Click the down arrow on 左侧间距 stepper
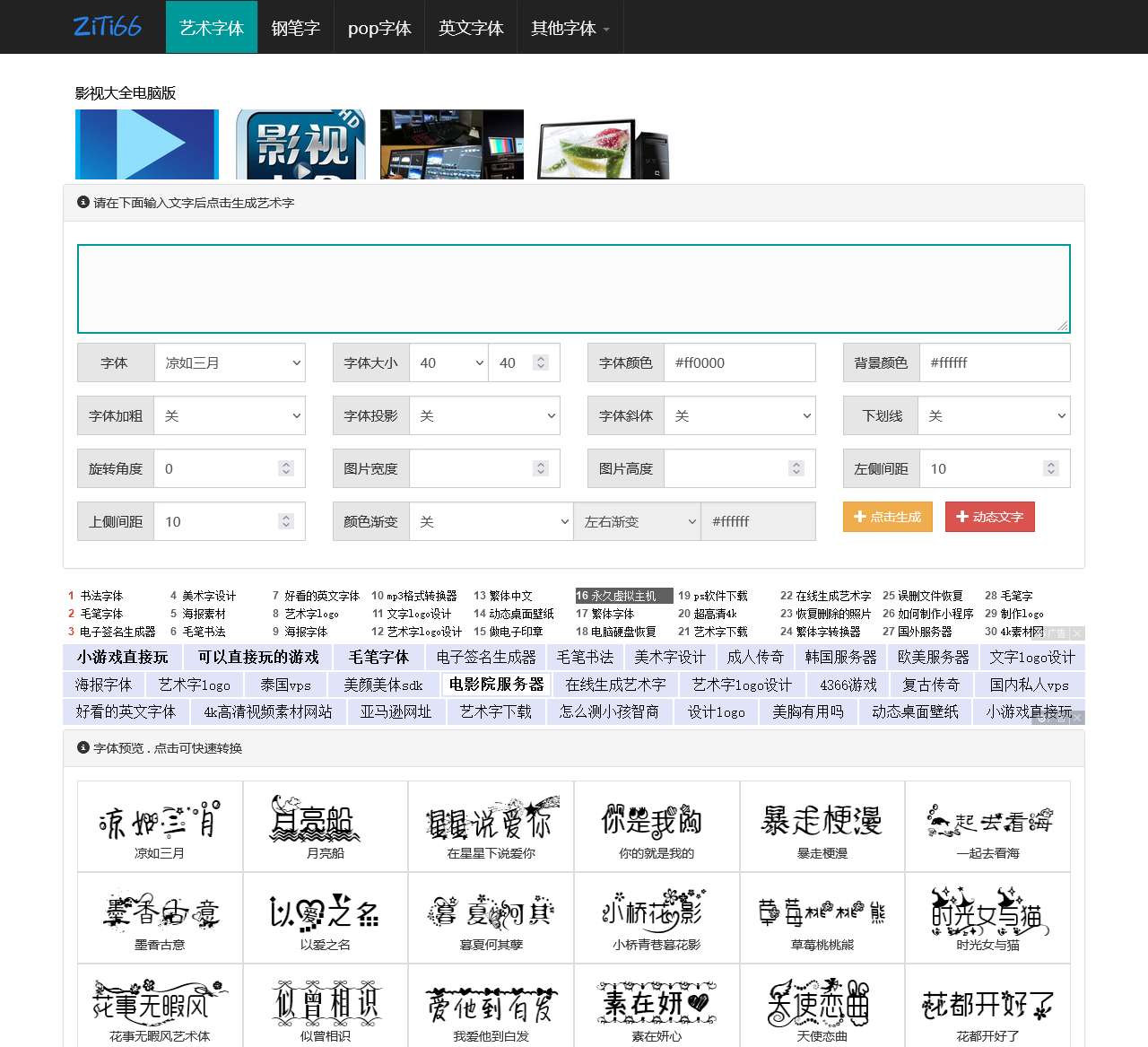 [1051, 473]
